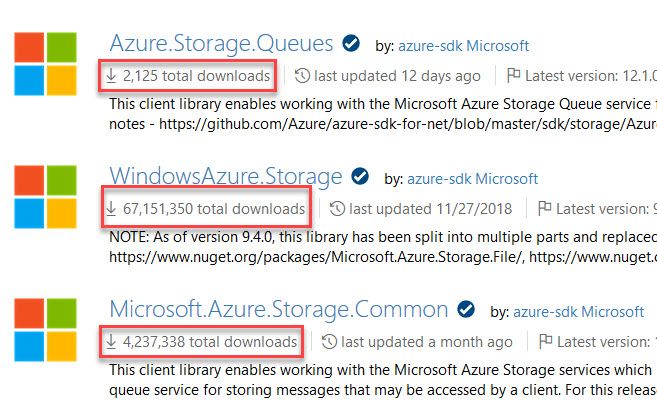The image size is (657, 408).
Task: Click '67,151,350 total downloads' text
Action: coord(214,208)
